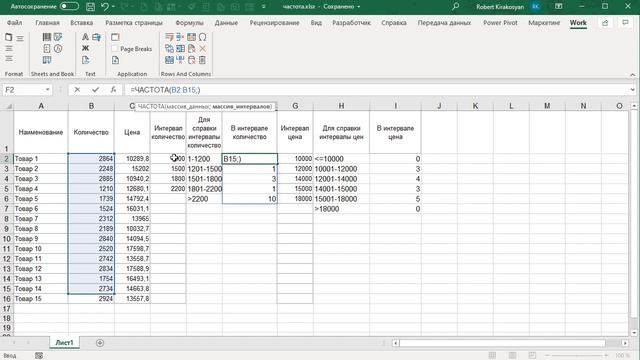
Task: Select column B header
Action: [x=91, y=106]
